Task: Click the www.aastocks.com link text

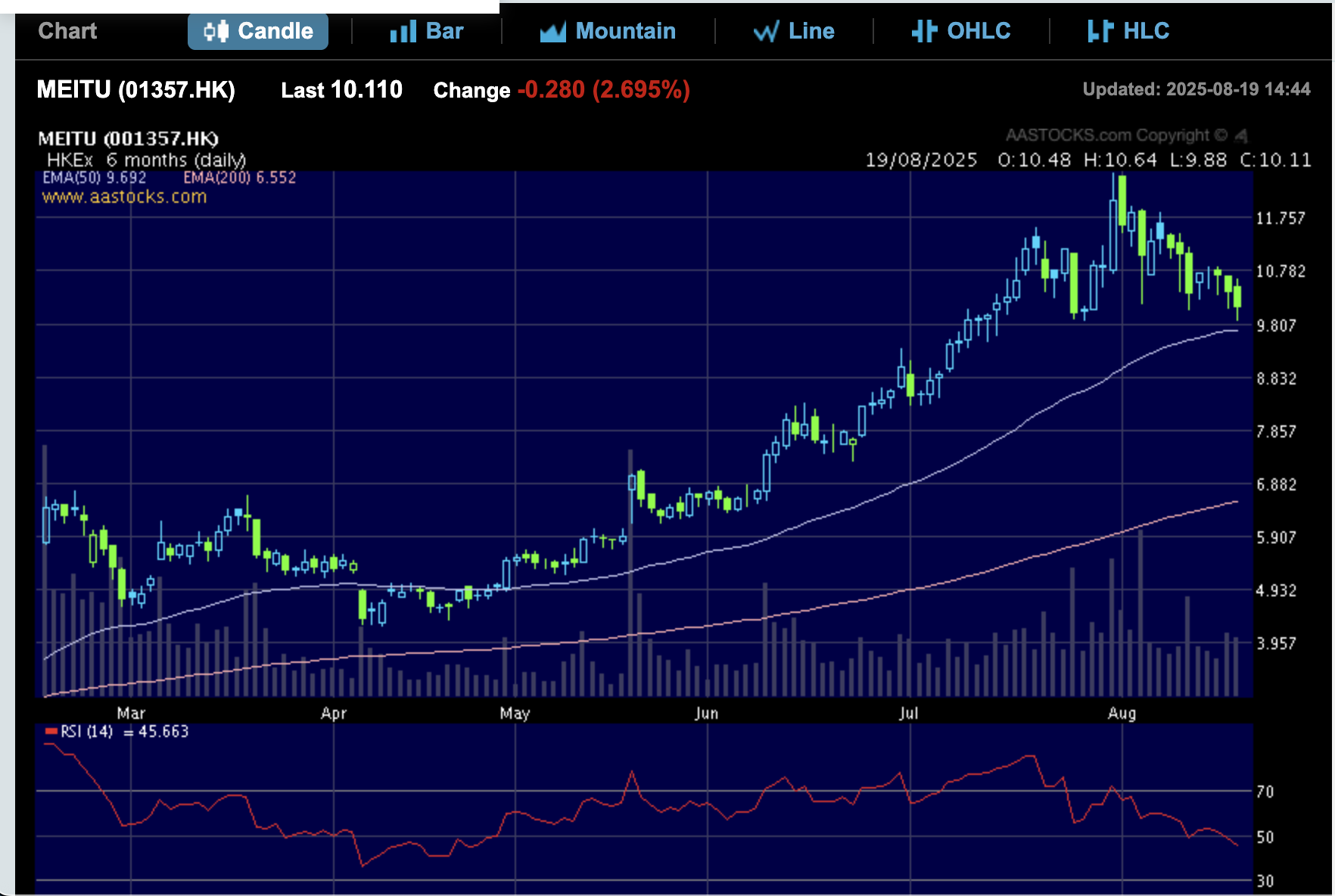Action: (124, 197)
